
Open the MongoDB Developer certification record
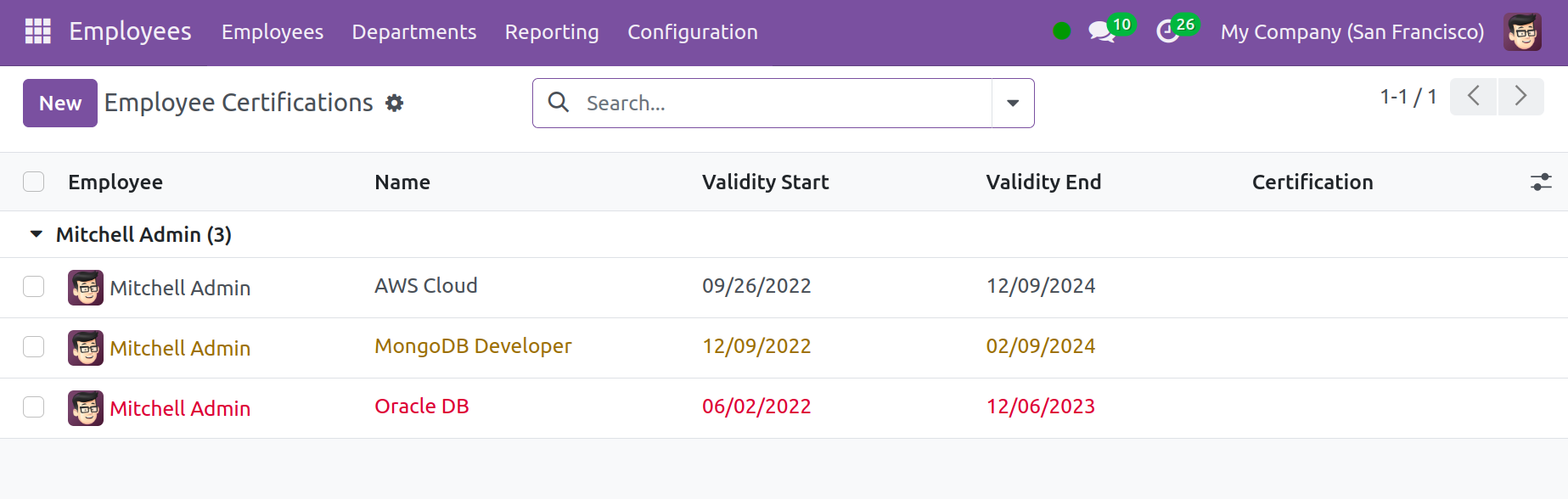click(473, 346)
